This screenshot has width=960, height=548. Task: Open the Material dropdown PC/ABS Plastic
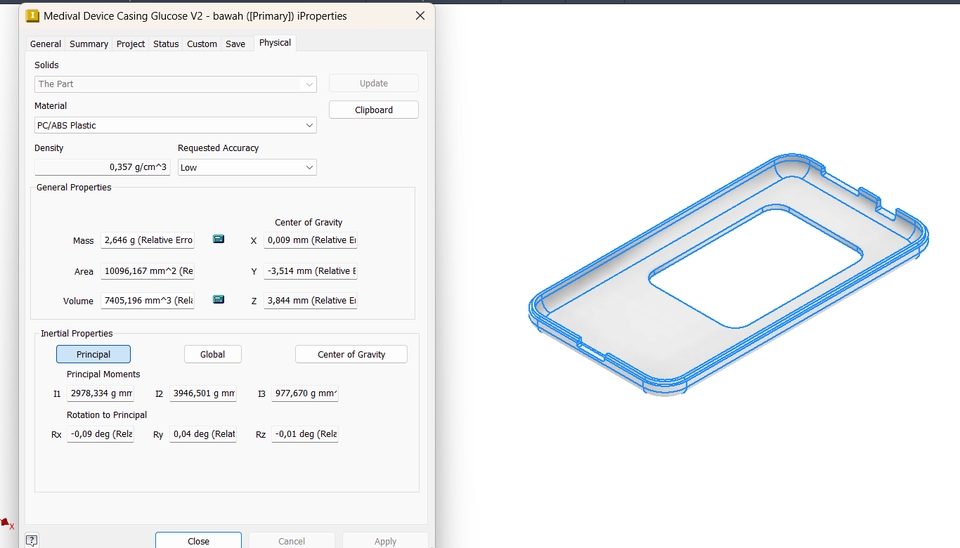(175, 125)
